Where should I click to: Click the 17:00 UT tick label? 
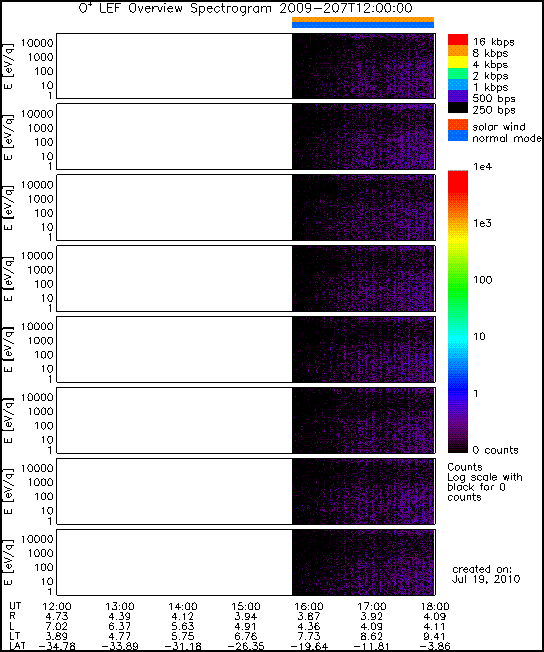372,606
